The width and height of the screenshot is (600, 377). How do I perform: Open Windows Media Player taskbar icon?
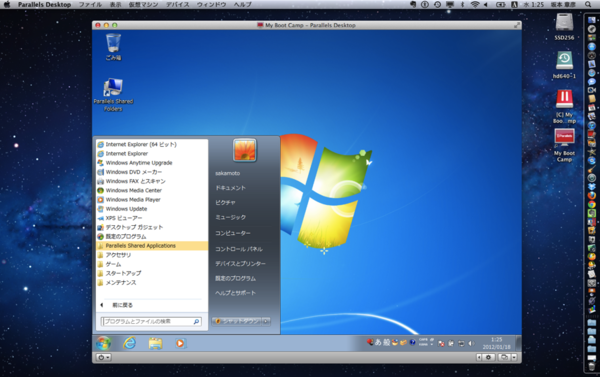pyautogui.click(x=180, y=343)
